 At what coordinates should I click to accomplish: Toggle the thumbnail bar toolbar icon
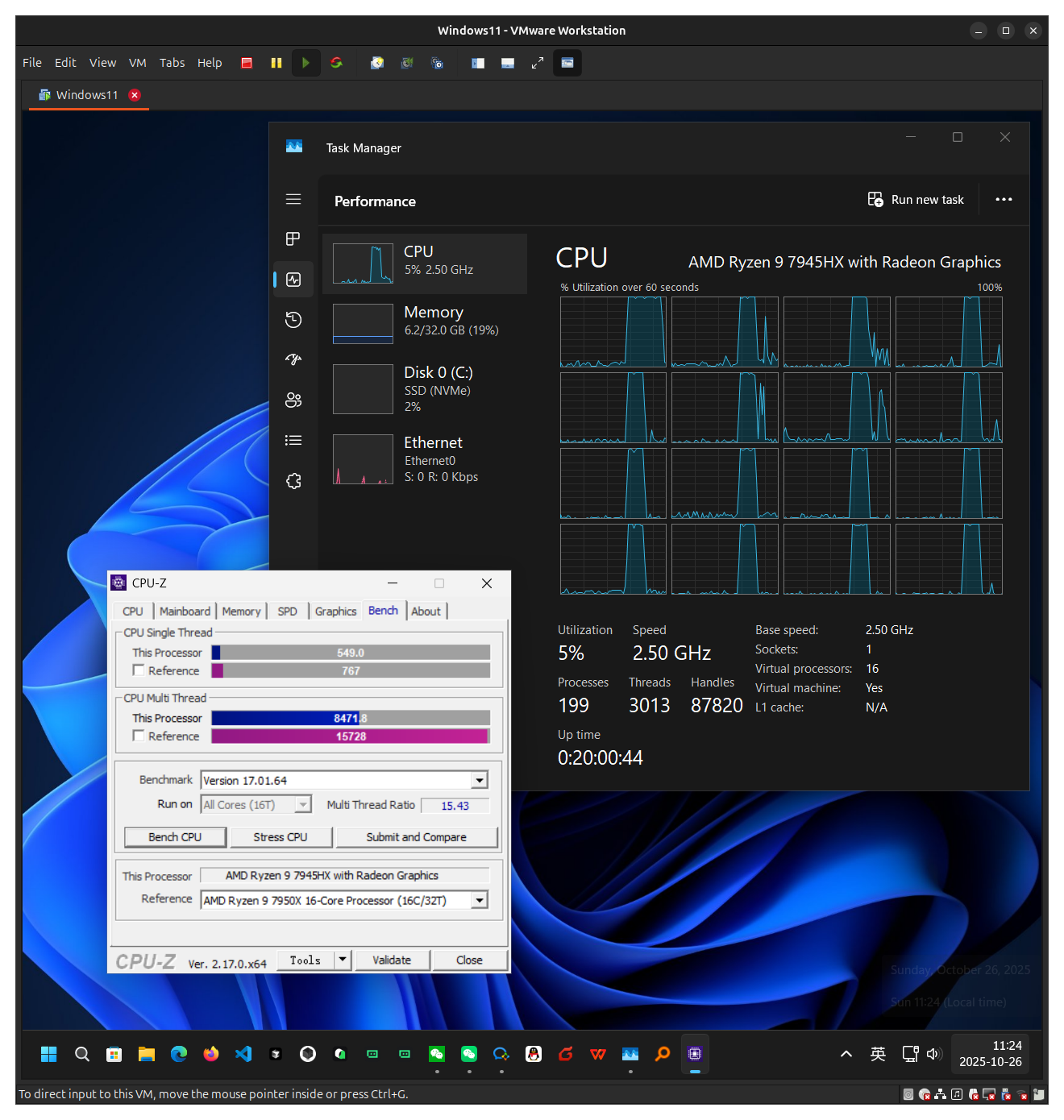coord(508,63)
